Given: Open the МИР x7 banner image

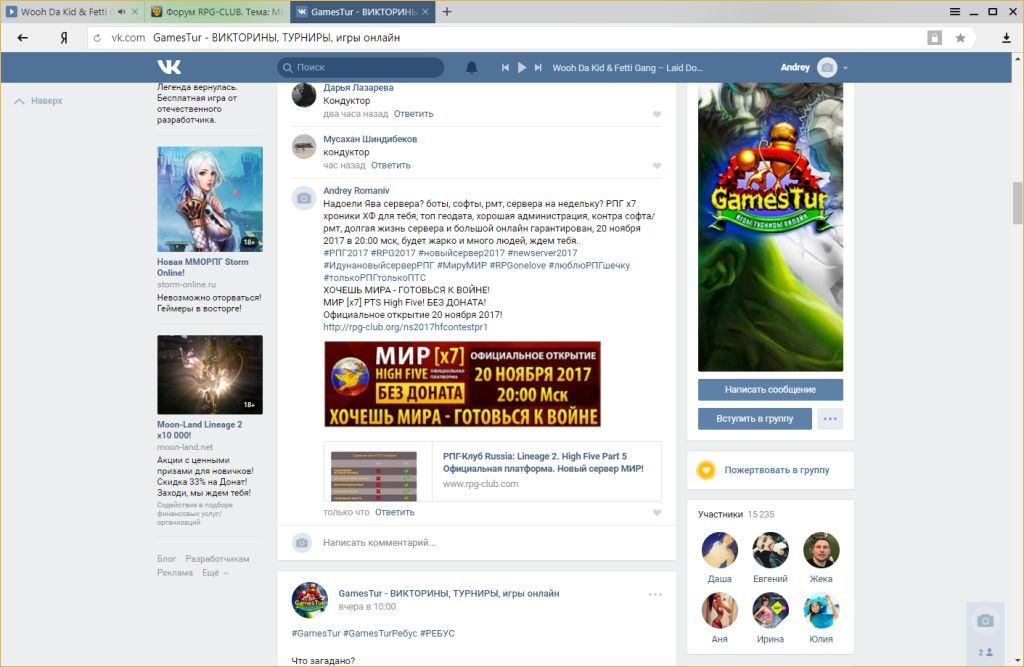Looking at the screenshot, I should [462, 383].
